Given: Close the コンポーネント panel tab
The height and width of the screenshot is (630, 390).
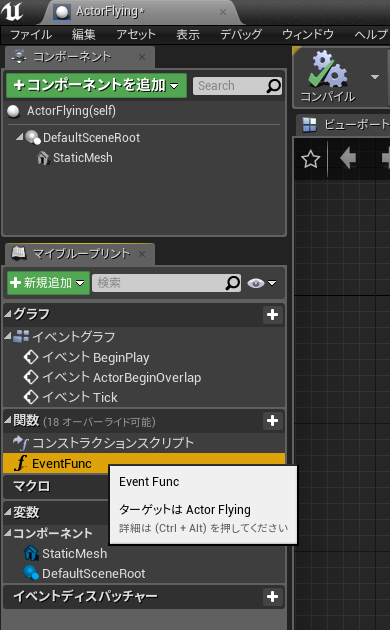Looking at the screenshot, I should pyautogui.click(x=142, y=57).
